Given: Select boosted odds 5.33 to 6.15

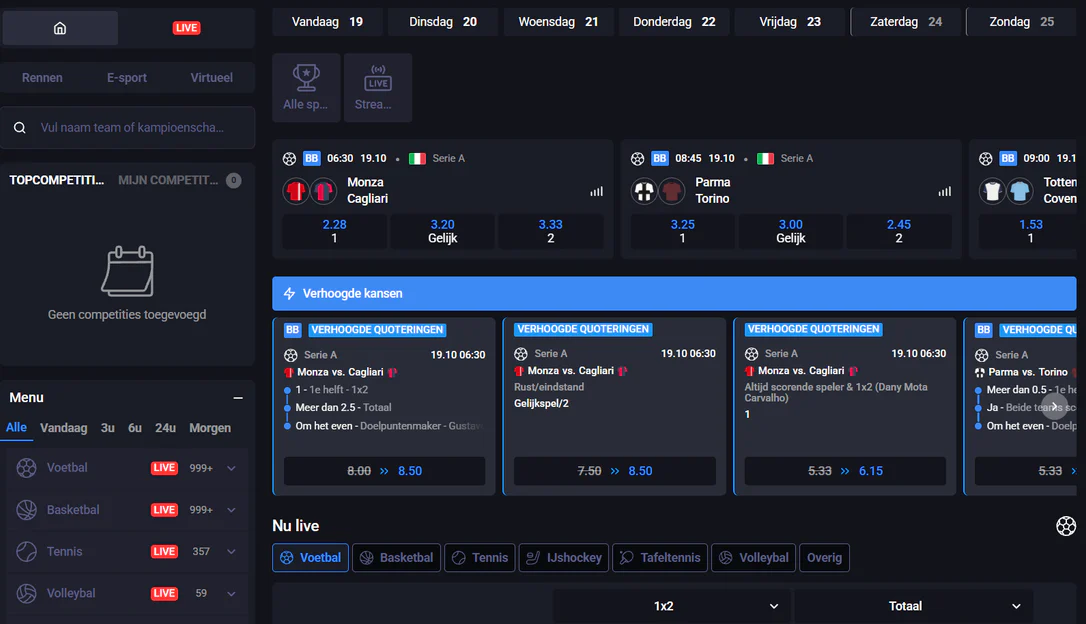Looking at the screenshot, I should click(845, 471).
